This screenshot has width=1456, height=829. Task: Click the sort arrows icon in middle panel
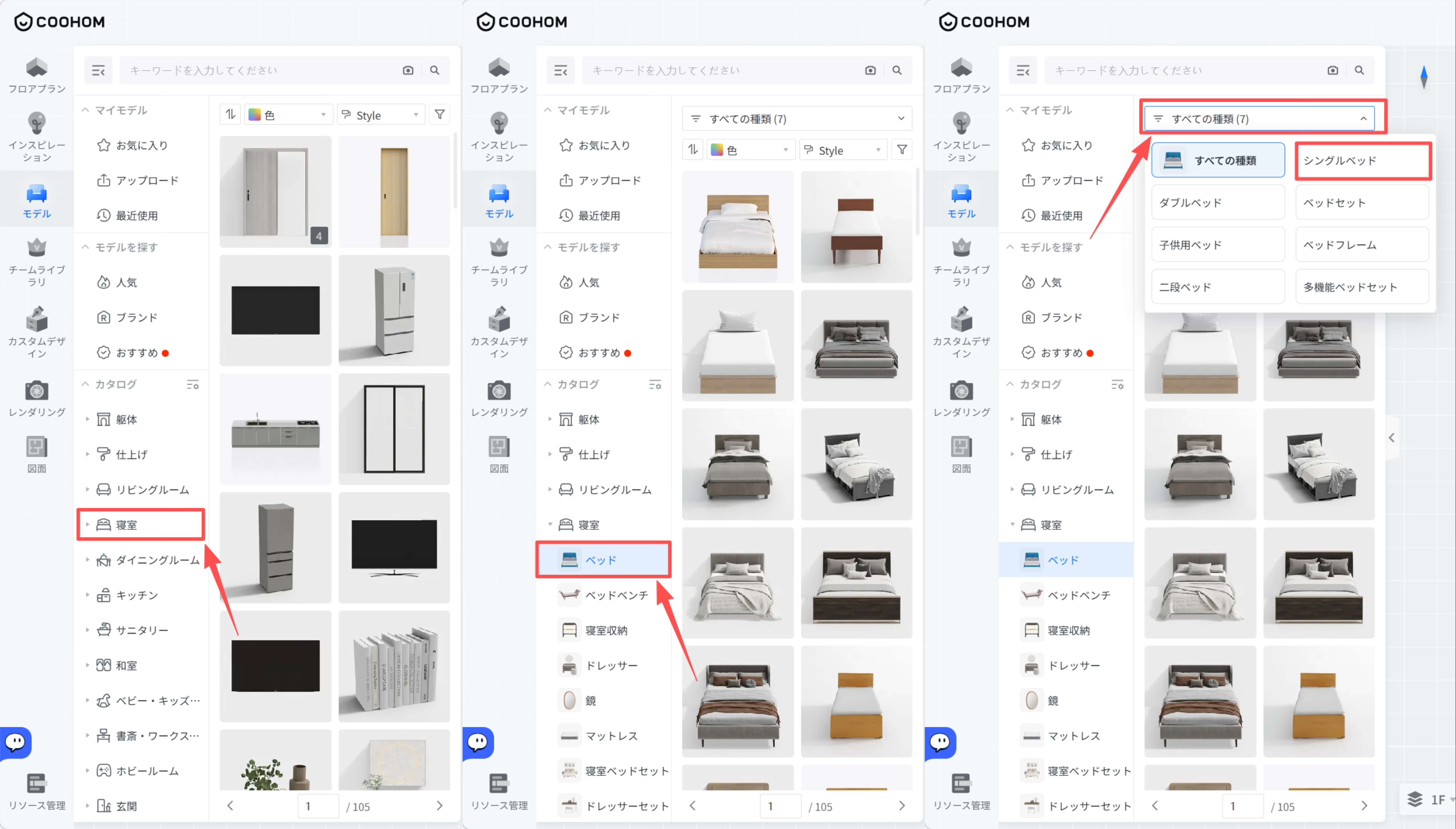(693, 150)
